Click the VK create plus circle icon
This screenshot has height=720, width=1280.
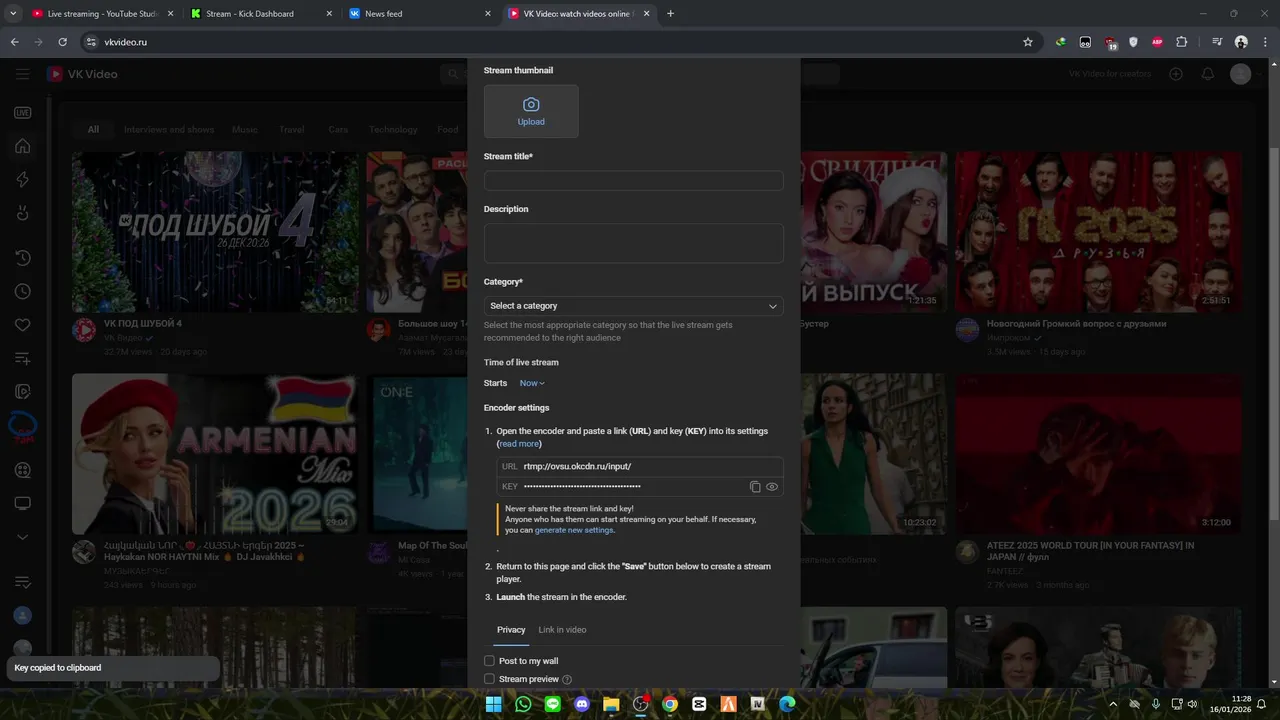(x=1176, y=74)
